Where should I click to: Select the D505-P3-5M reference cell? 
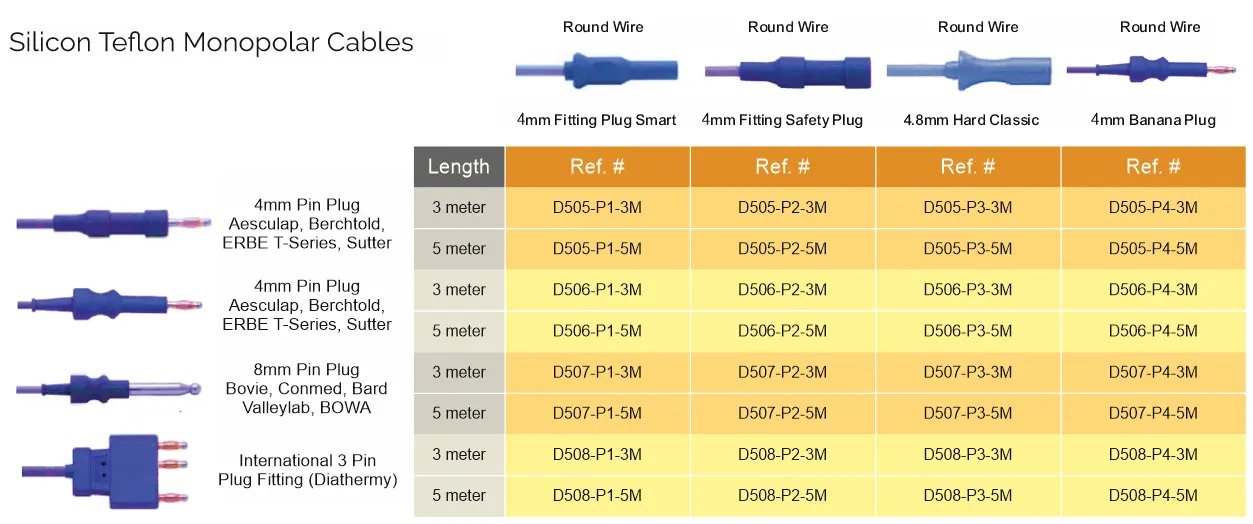(967, 249)
